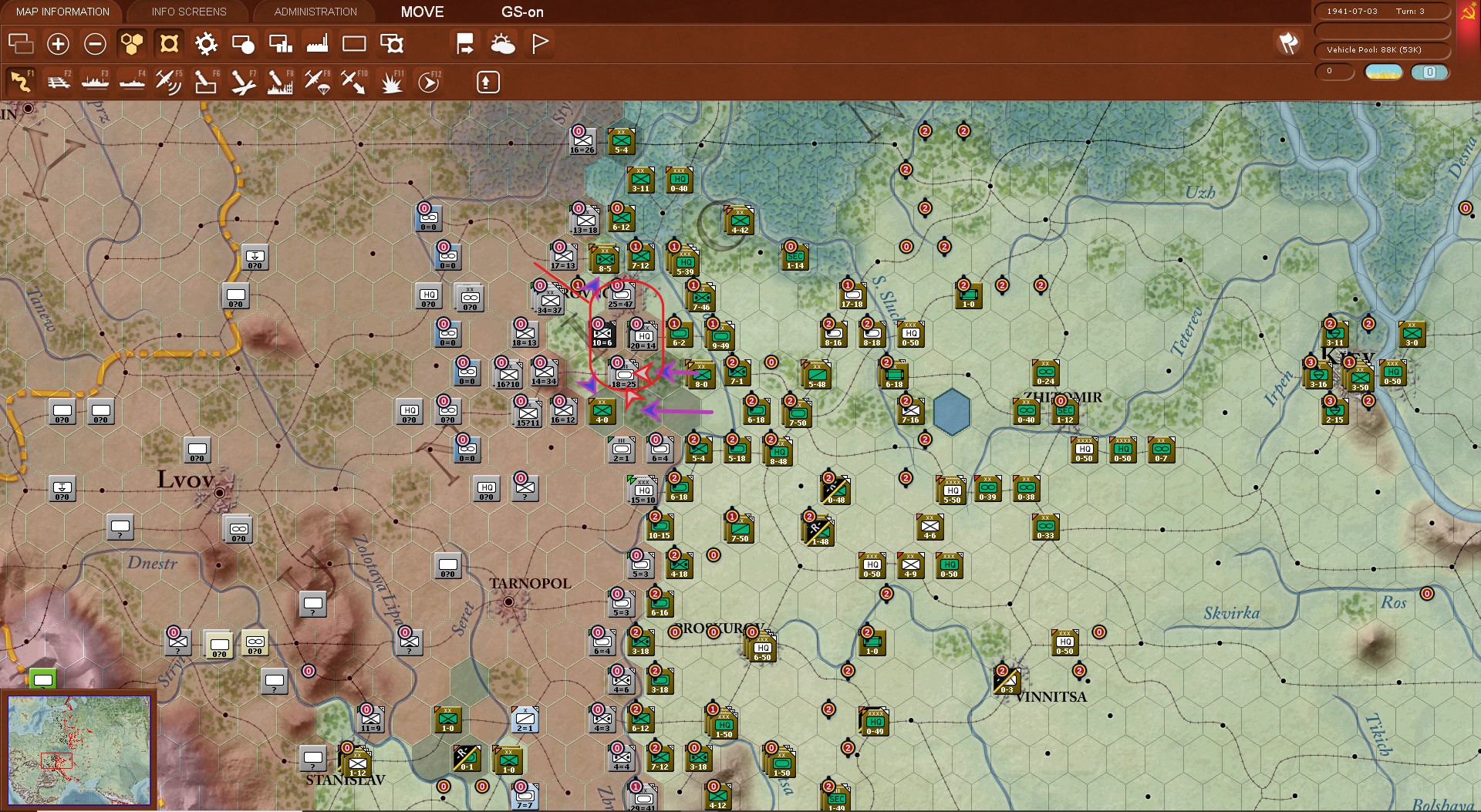Click the pennant flag icon
This screenshot has width=1481, height=812.
point(540,44)
